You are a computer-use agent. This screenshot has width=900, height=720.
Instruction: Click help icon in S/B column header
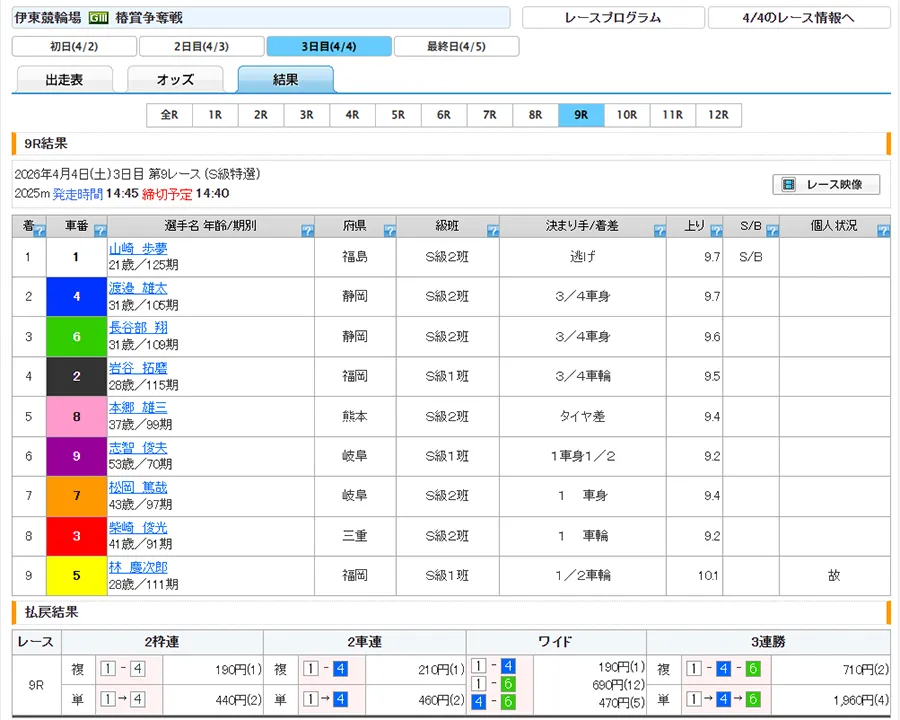click(772, 231)
